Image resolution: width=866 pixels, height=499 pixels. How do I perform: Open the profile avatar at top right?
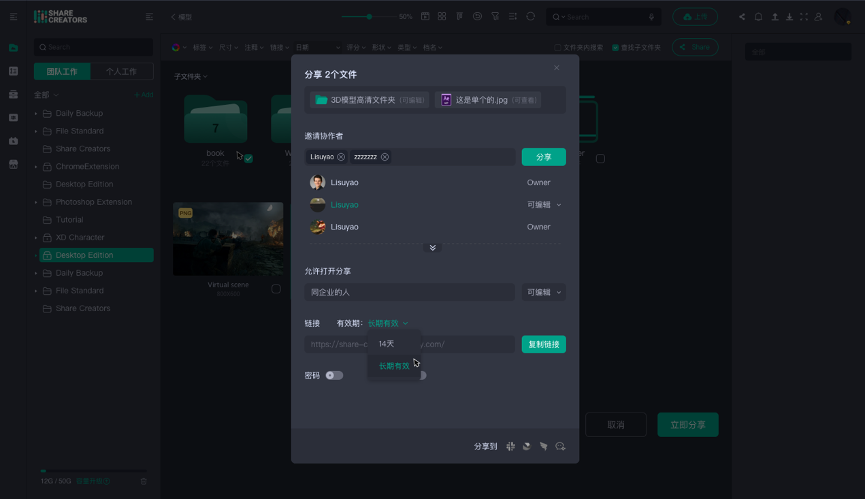pos(843,17)
